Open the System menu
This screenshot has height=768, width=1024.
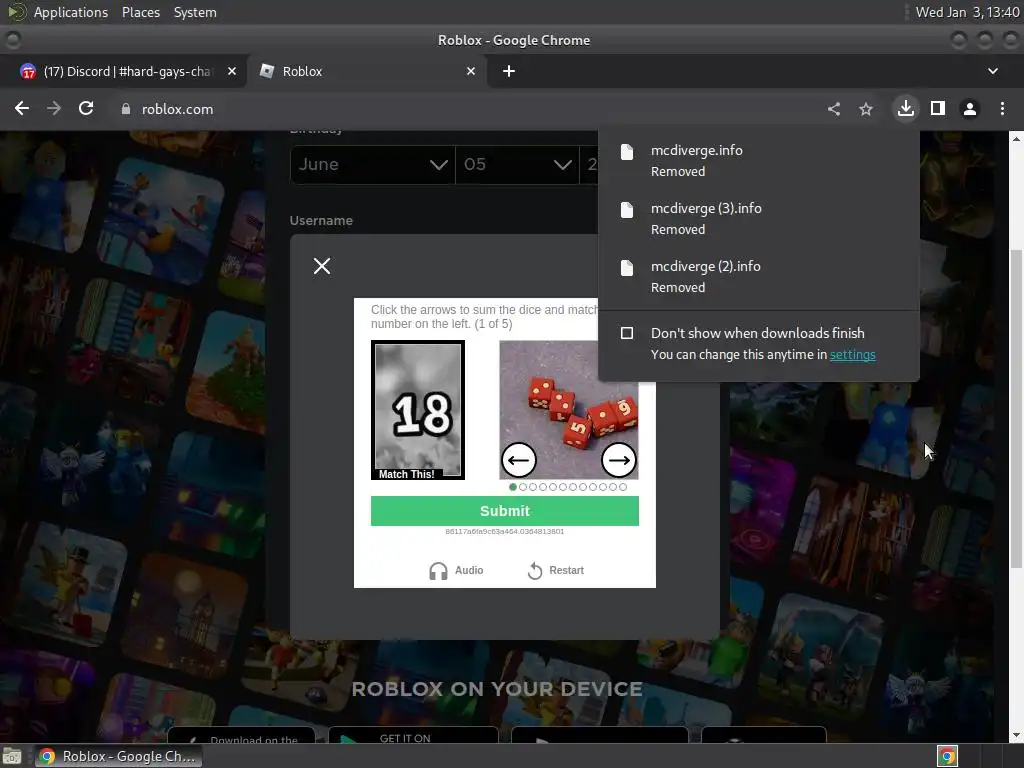195,12
